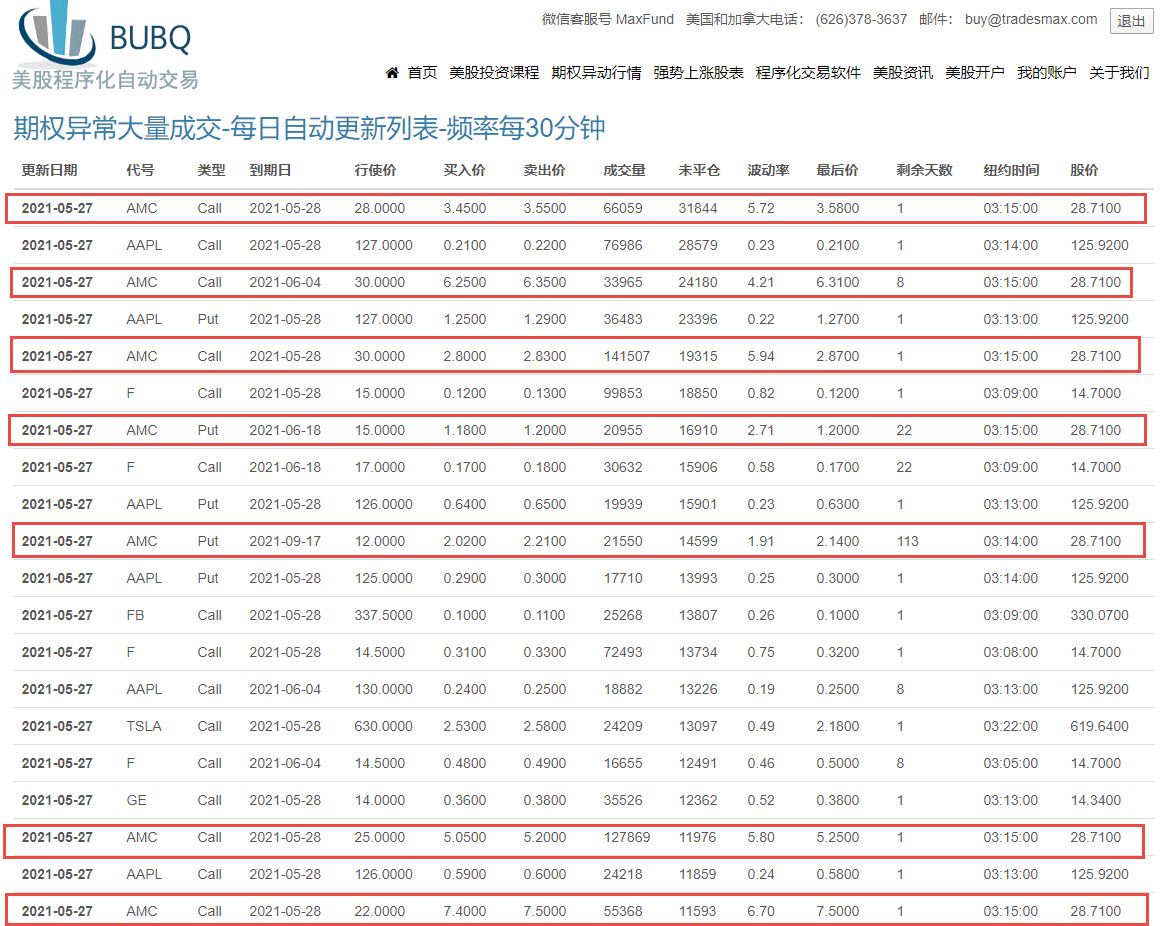Image resolution: width=1162 pixels, height=926 pixels.
Task: Click the 代号 column header
Action: (141, 170)
